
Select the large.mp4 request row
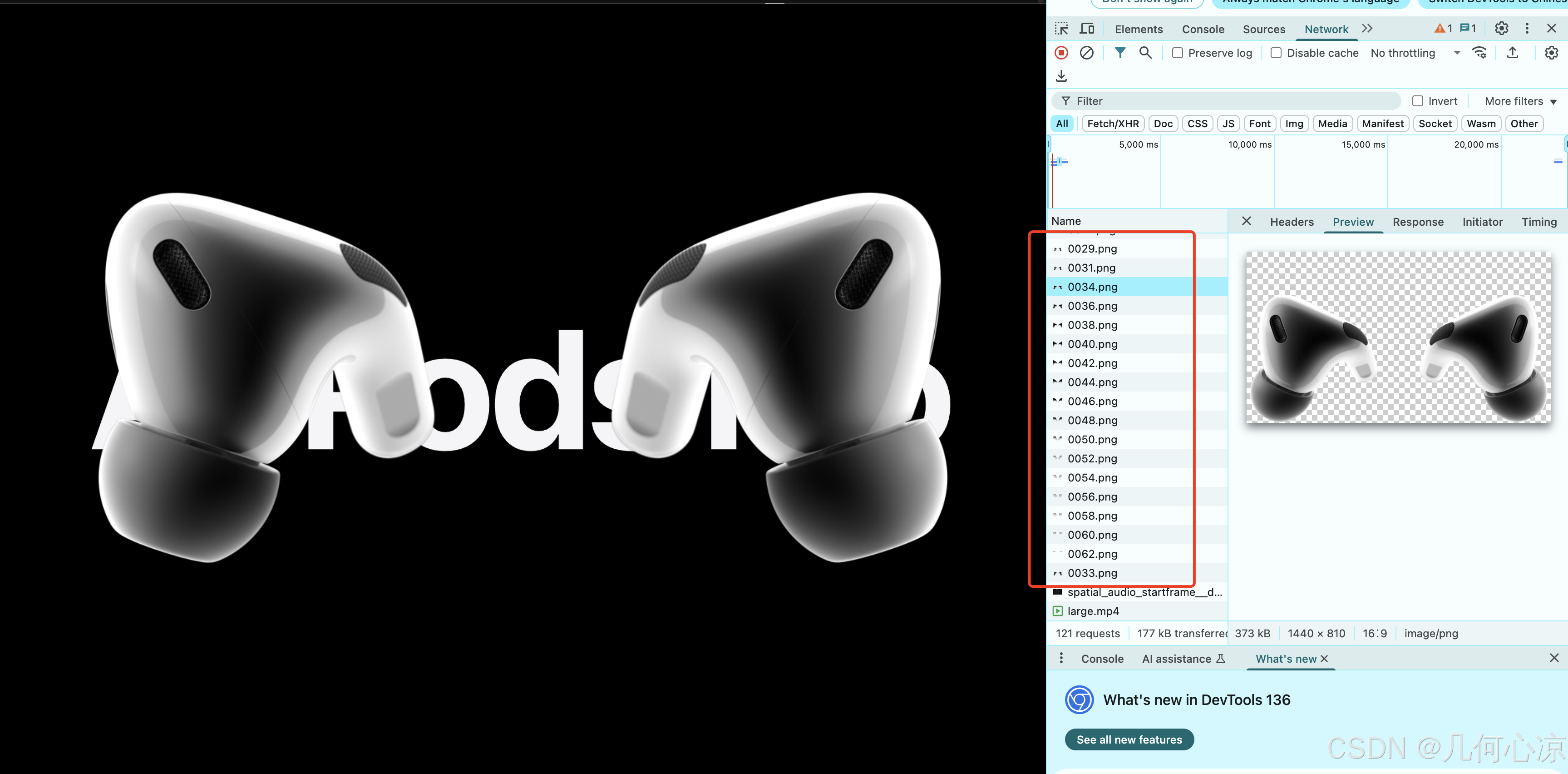point(1137,611)
